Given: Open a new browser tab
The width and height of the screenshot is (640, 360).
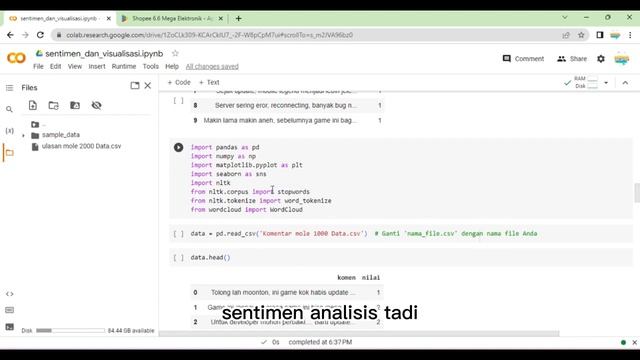Looking at the screenshot, I should [x=239, y=18].
